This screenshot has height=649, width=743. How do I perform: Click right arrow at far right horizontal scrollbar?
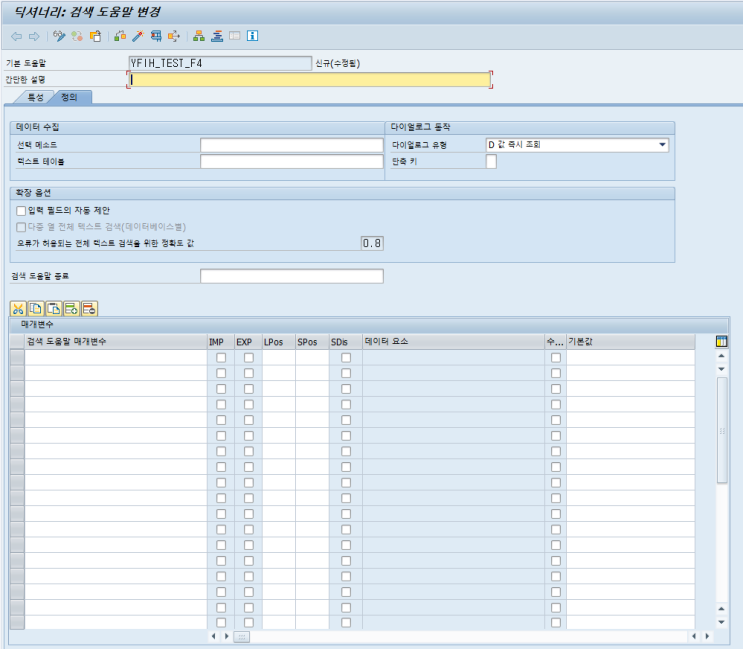707,636
